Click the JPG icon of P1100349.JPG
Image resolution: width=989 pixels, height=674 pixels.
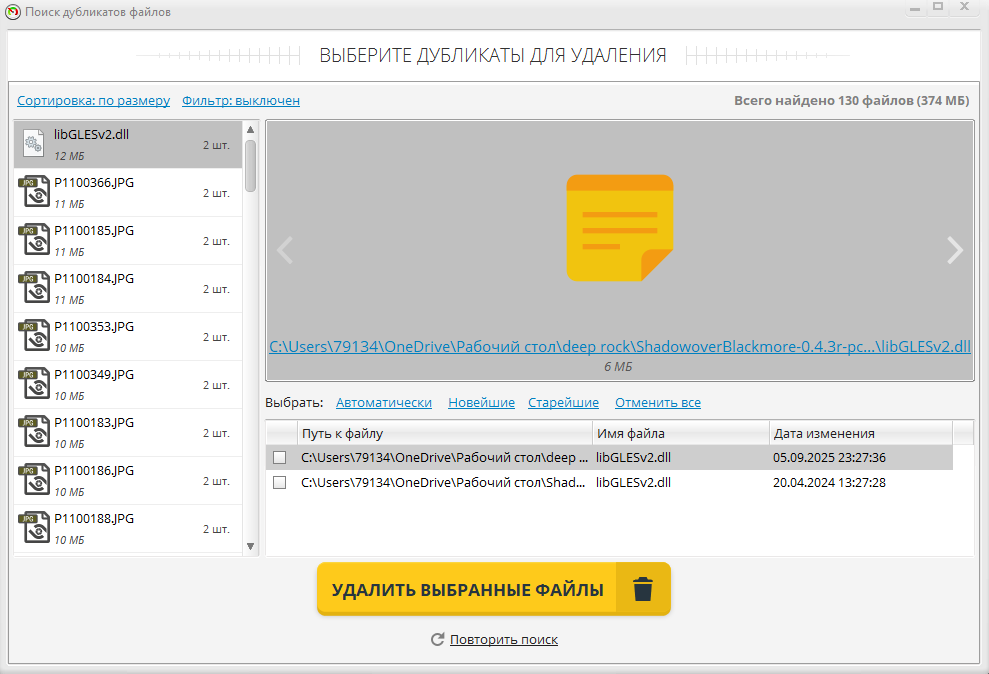(34, 383)
